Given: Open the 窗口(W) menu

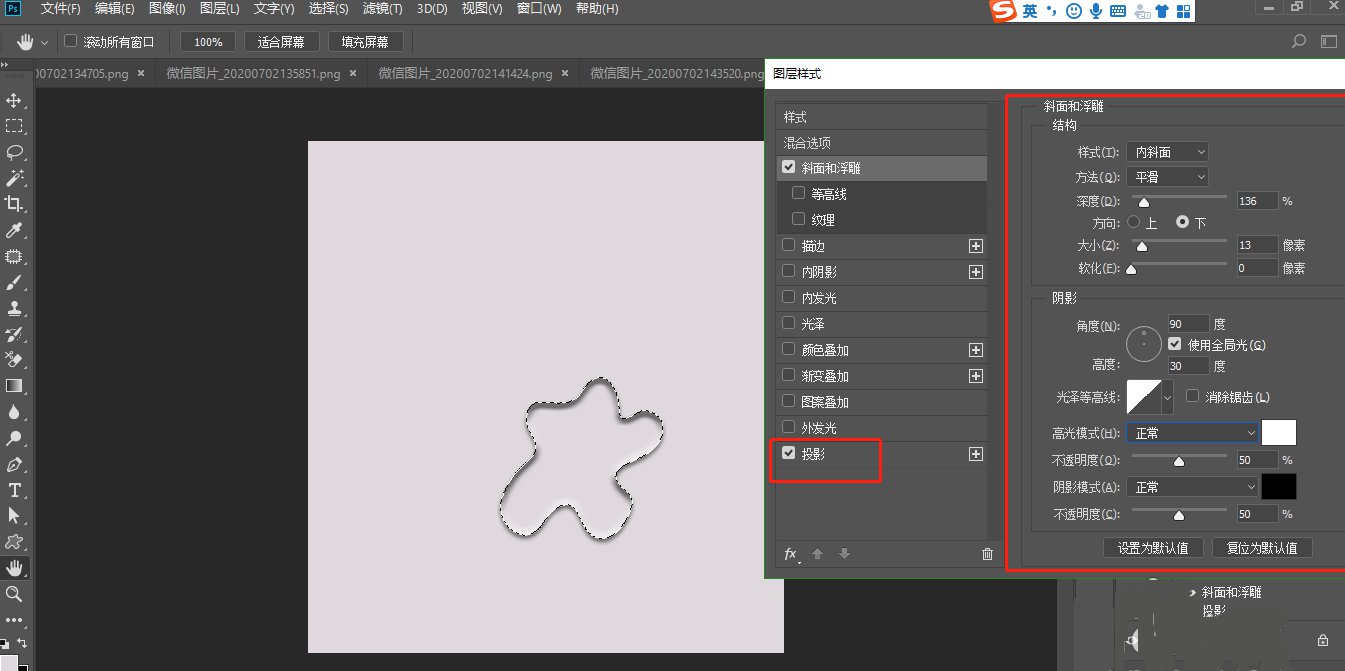Looking at the screenshot, I should coord(539,9).
